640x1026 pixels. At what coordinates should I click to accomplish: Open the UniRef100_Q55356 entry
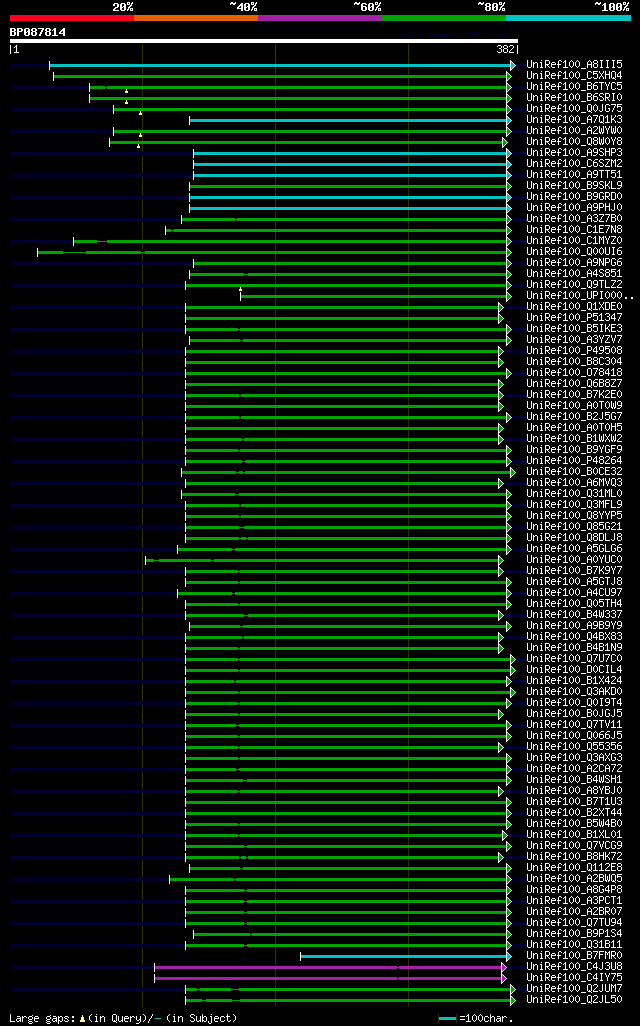click(574, 747)
